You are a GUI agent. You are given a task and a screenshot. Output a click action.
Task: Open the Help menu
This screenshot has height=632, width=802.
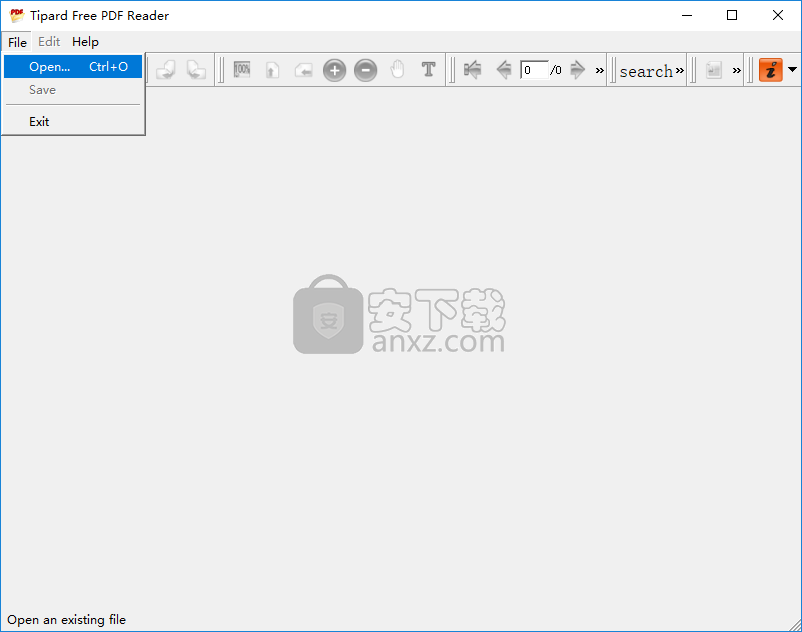click(x=85, y=42)
